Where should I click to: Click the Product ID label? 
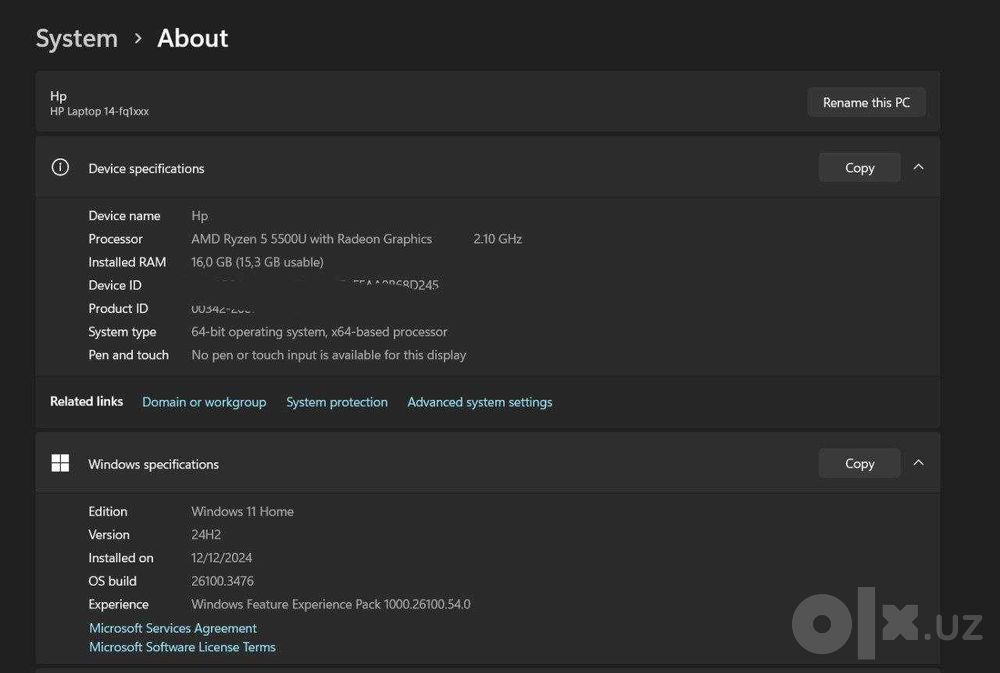click(118, 309)
